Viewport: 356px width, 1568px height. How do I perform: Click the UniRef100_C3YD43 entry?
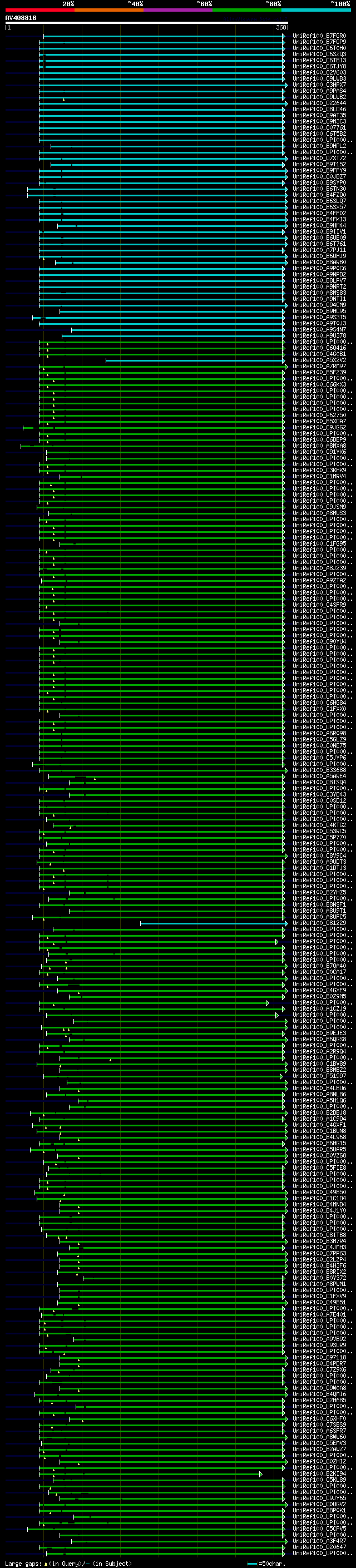[x=319, y=794]
